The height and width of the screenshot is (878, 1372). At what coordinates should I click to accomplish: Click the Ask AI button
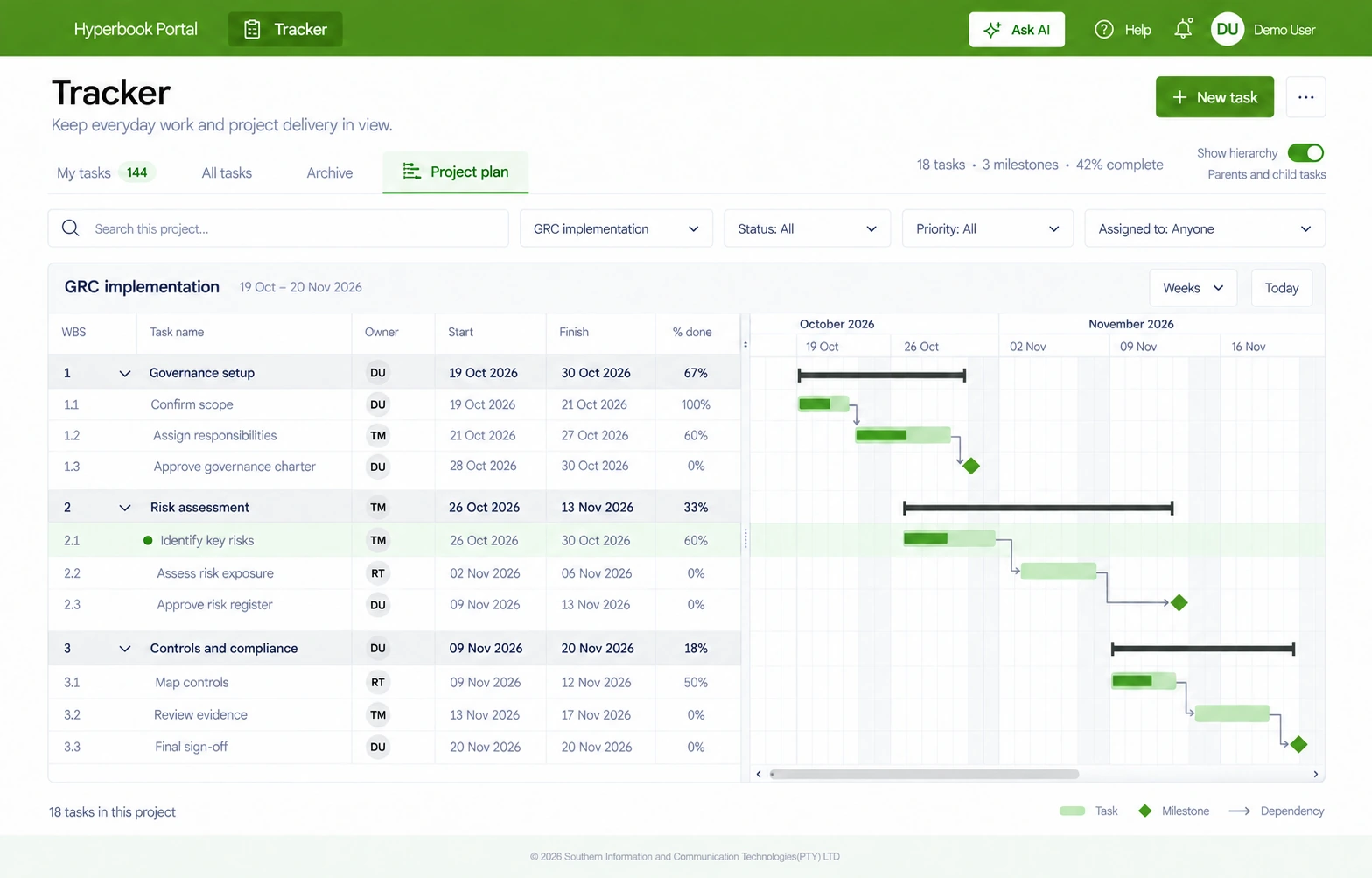[1017, 30]
